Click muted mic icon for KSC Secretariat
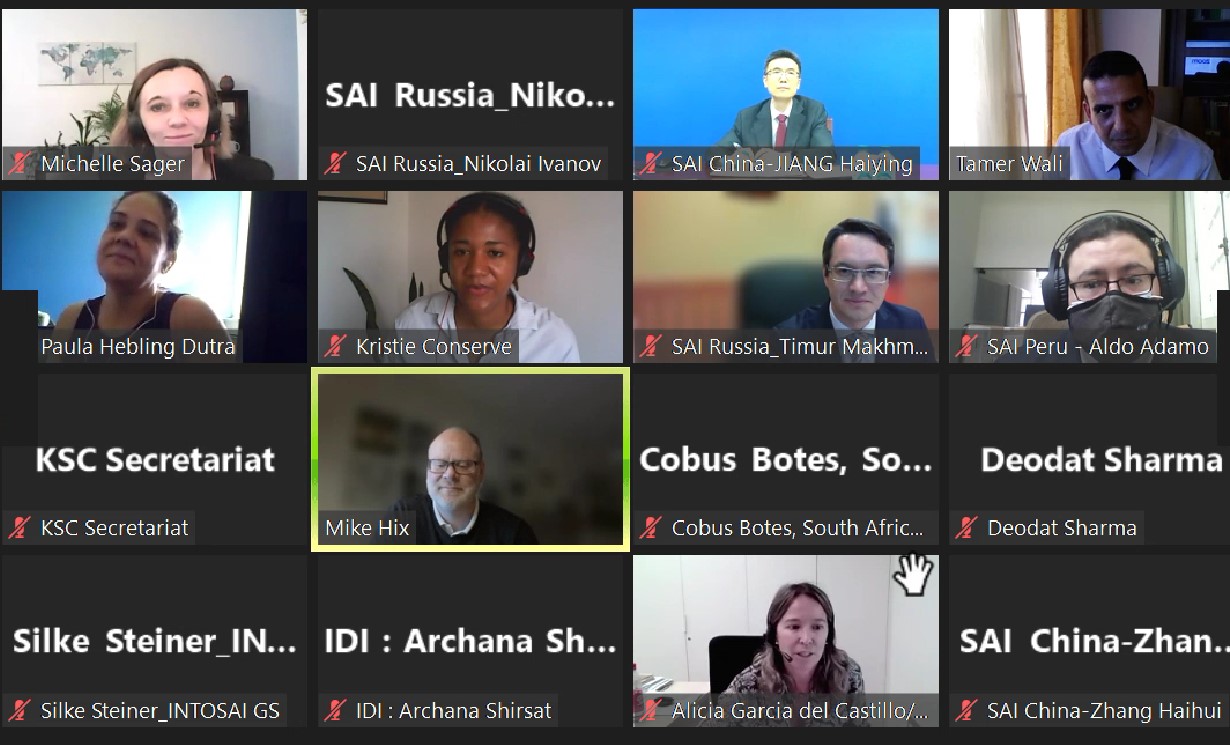Viewport: 1230px width, 745px height. (x=19, y=528)
